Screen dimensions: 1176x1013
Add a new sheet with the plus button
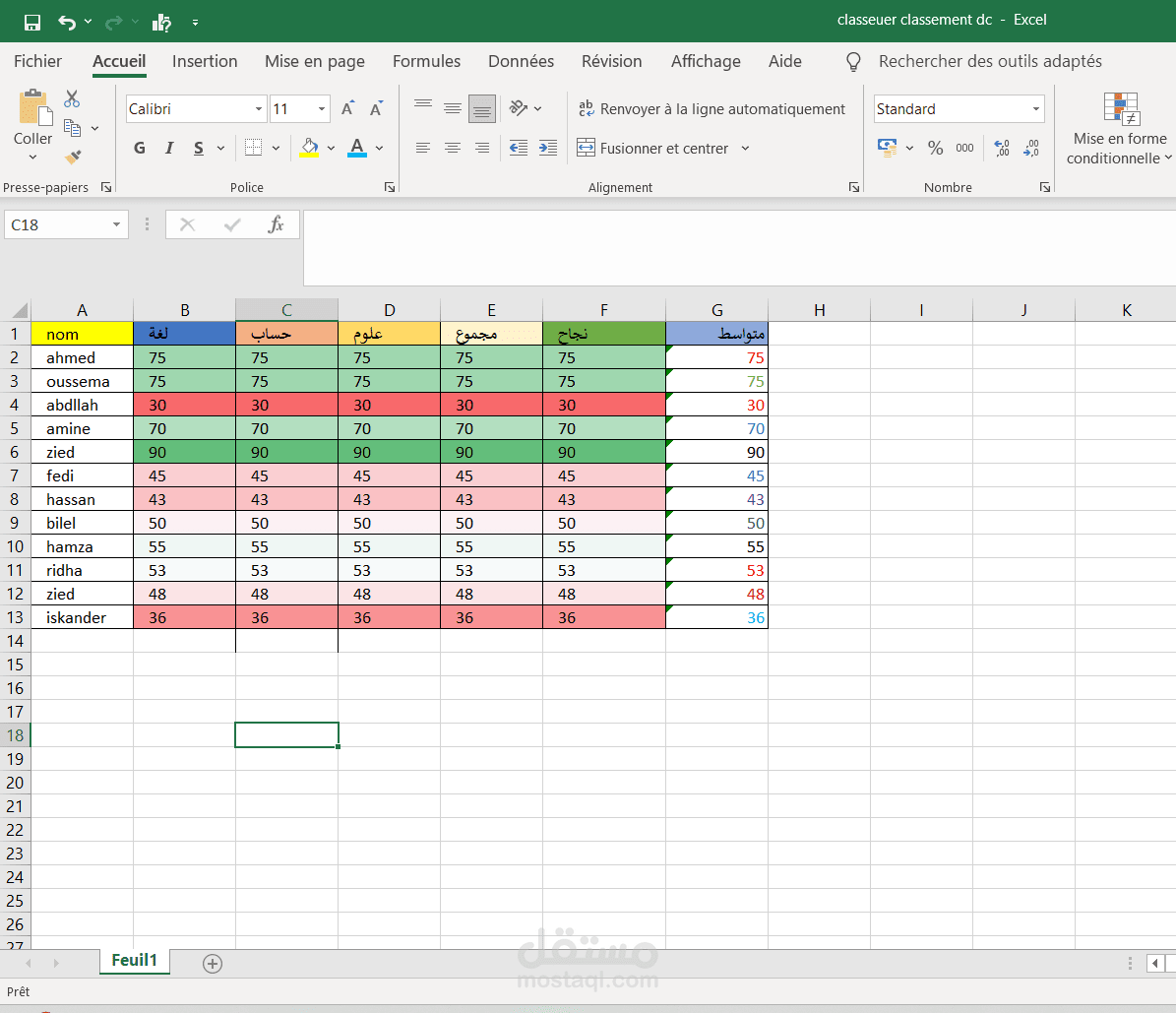coord(212,964)
